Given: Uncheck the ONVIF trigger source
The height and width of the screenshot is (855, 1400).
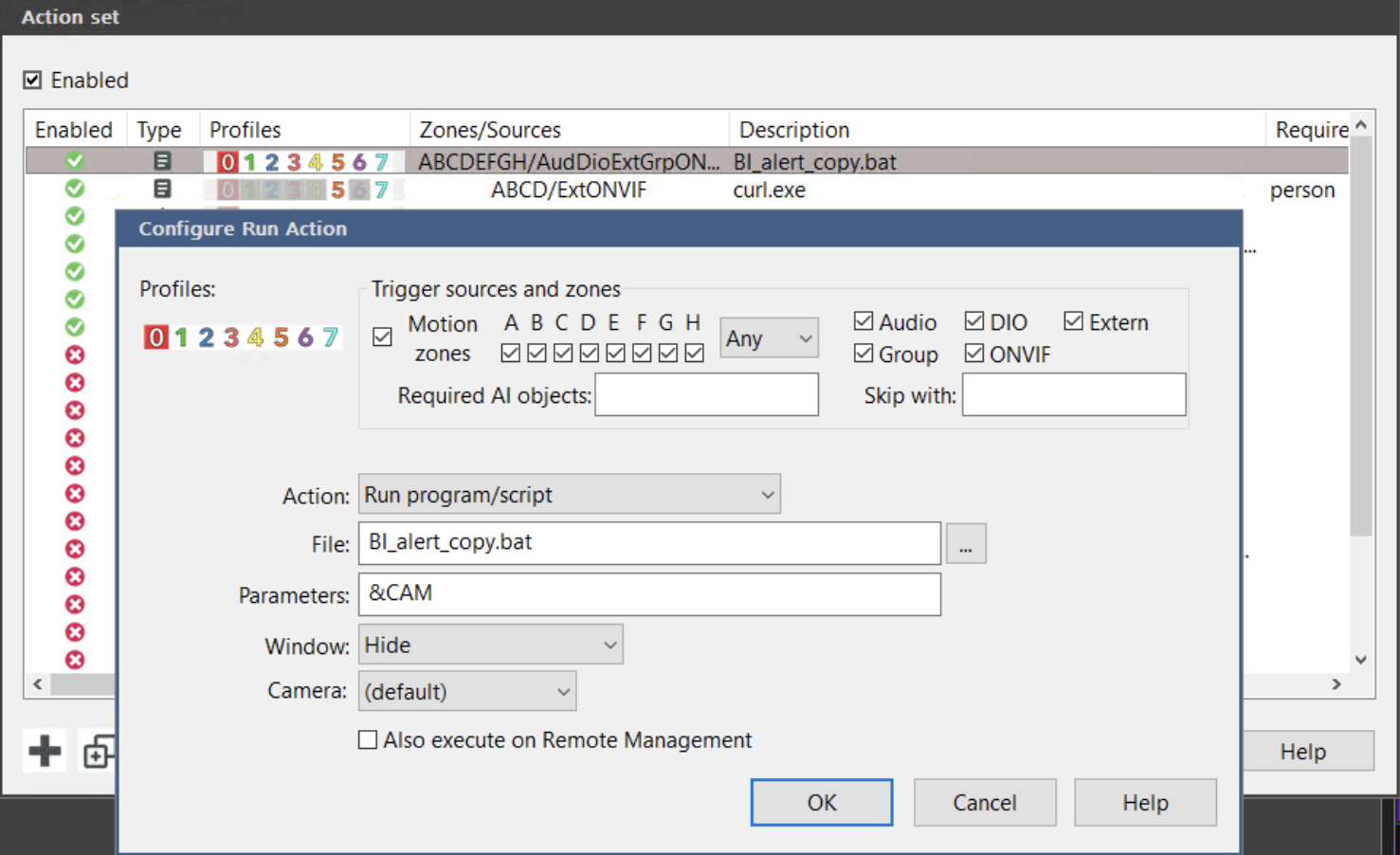Looking at the screenshot, I should (x=974, y=354).
